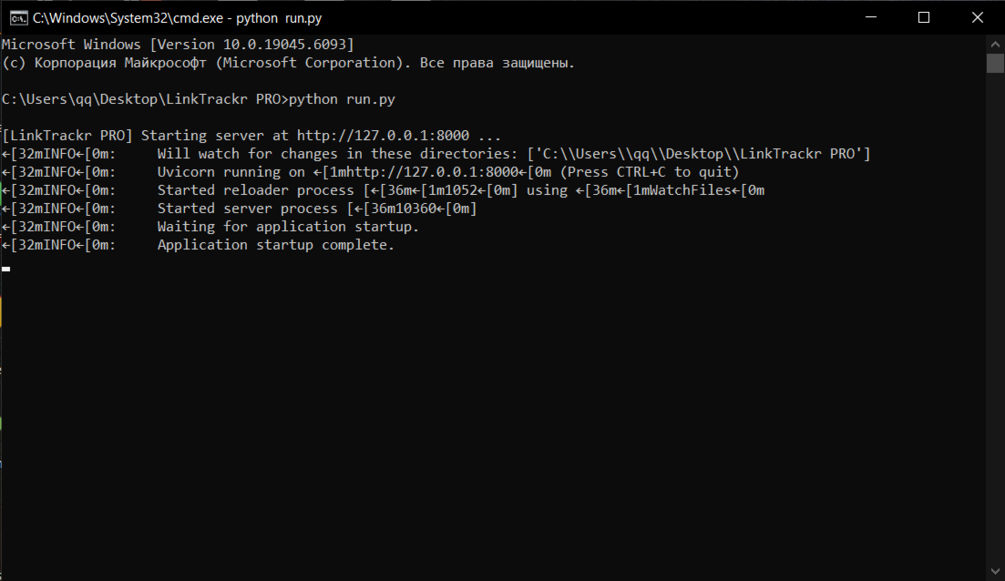
Task: Click the vertical scrollbar thumb
Action: [x=995, y=63]
